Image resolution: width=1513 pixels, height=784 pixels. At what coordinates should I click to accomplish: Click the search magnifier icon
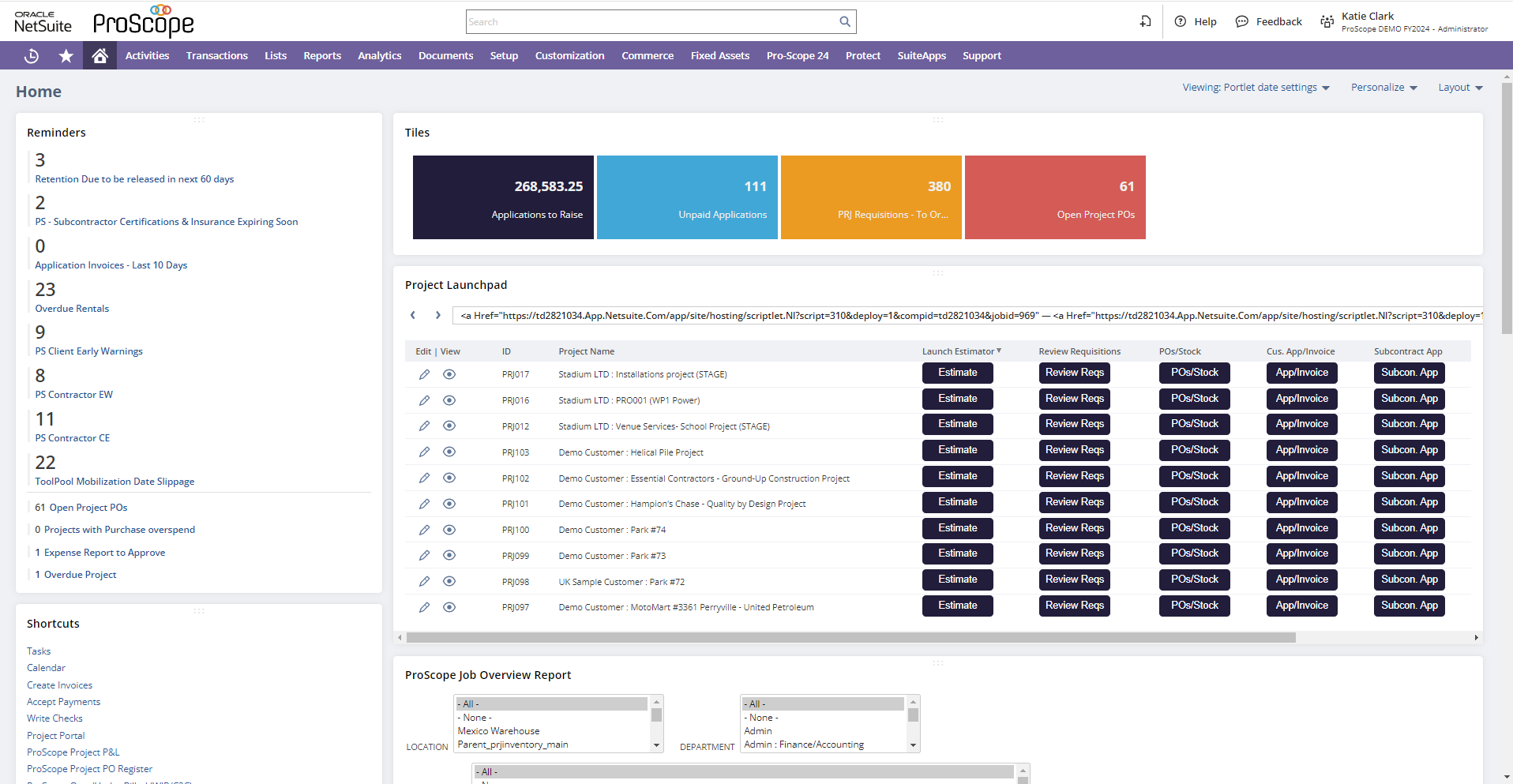pyautogui.click(x=843, y=21)
